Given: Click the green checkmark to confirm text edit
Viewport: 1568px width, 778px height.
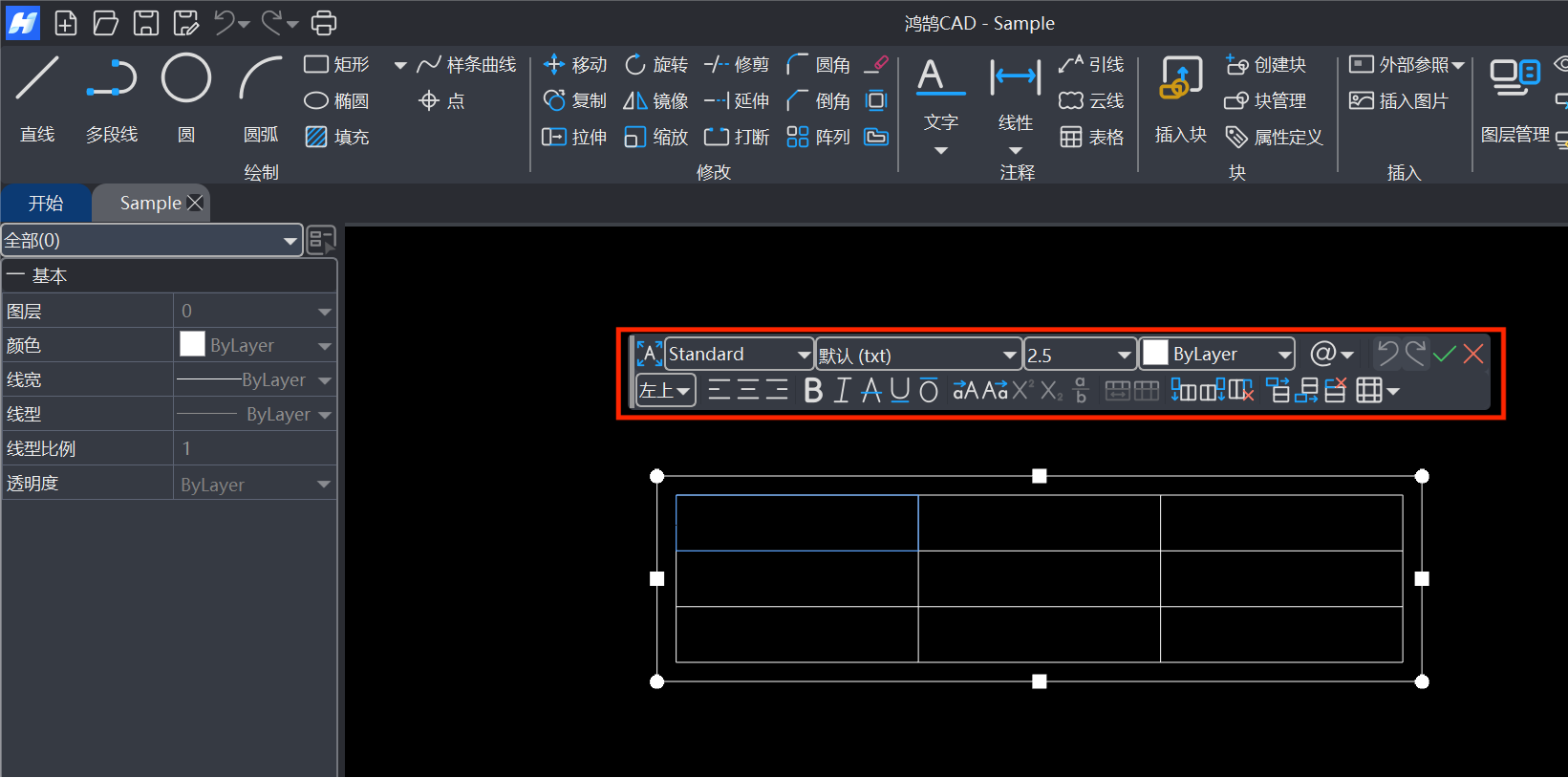Looking at the screenshot, I should tap(1444, 355).
